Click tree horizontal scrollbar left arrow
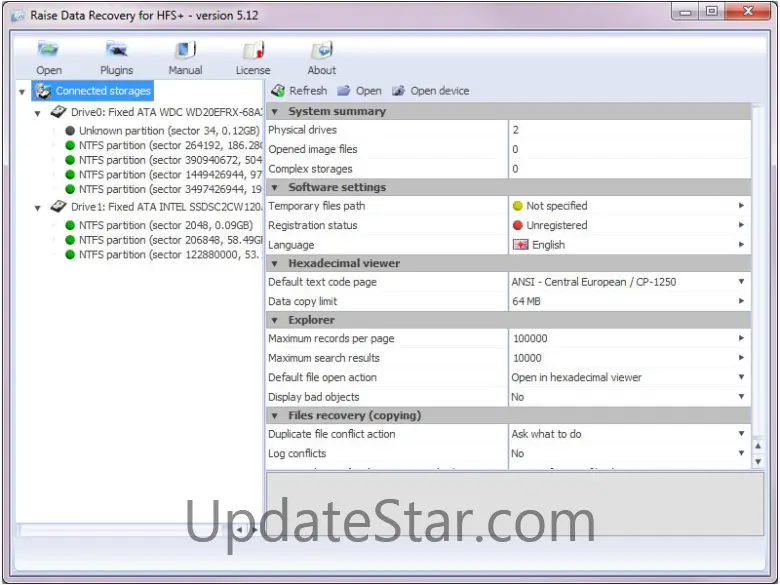780x585 pixels. (239, 530)
